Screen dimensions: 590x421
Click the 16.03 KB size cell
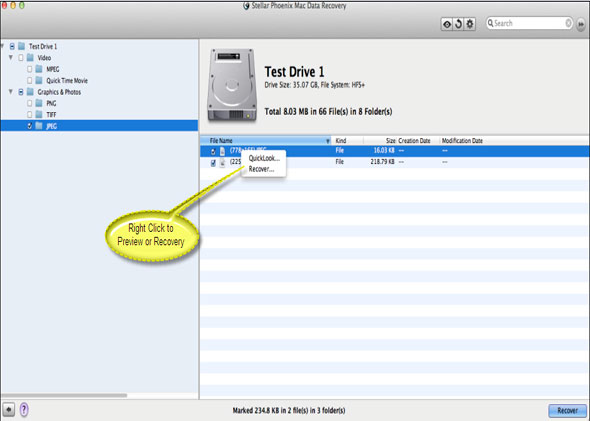pyautogui.click(x=384, y=150)
